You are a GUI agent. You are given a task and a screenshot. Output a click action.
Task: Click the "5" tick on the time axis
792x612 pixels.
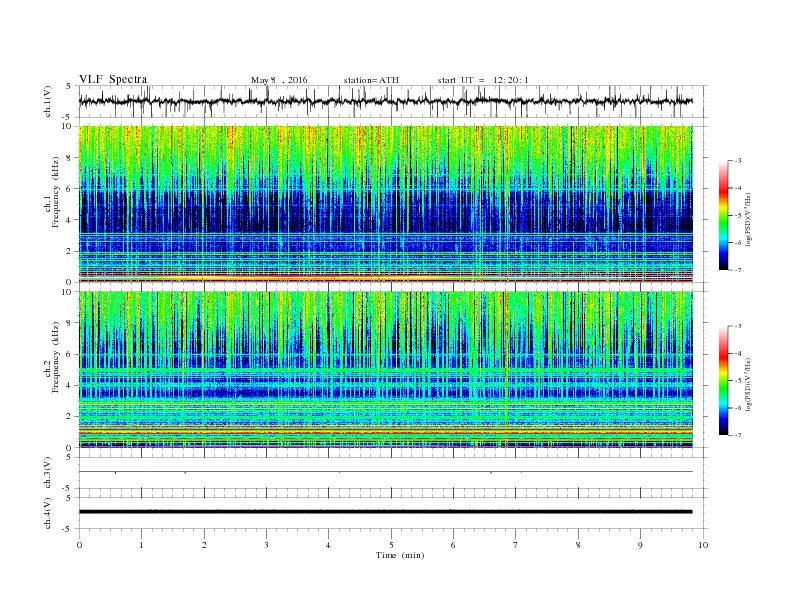click(391, 545)
